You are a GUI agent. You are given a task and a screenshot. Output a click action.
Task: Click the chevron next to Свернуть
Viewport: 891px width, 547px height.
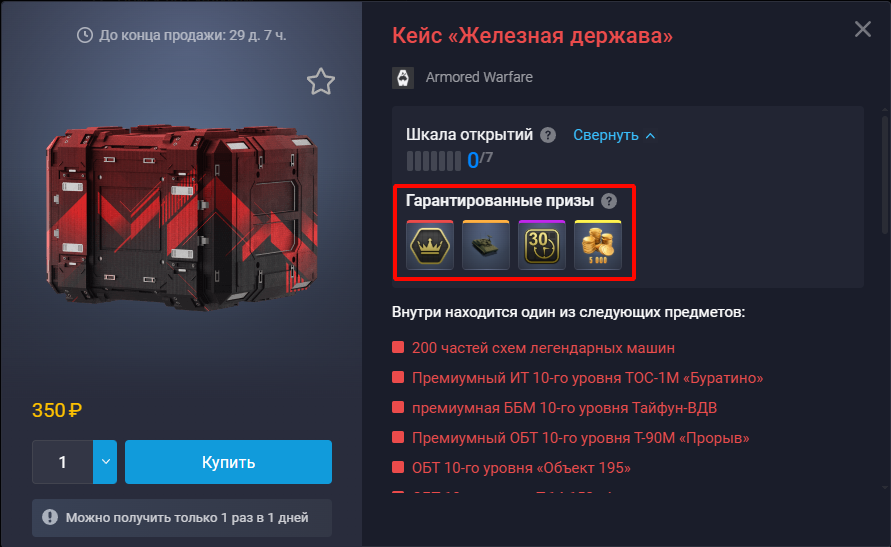[651, 136]
